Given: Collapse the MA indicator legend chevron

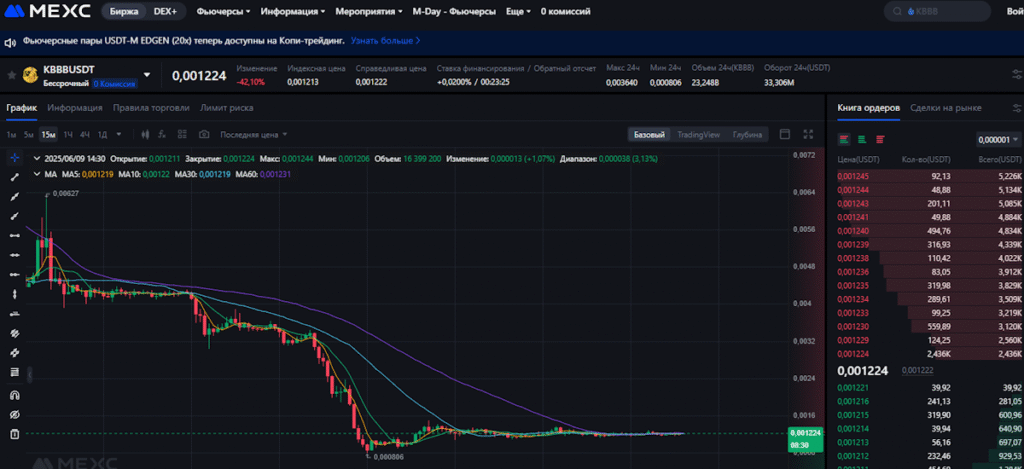Looking at the screenshot, I should click(37, 174).
